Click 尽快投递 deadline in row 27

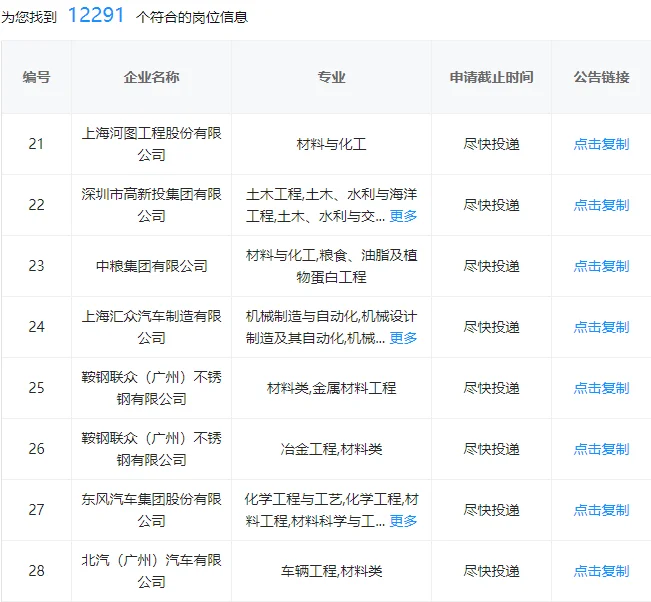pos(491,510)
